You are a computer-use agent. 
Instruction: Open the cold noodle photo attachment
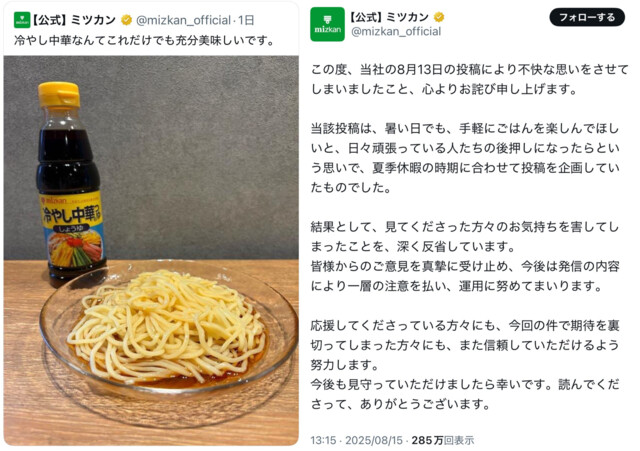tap(151, 250)
